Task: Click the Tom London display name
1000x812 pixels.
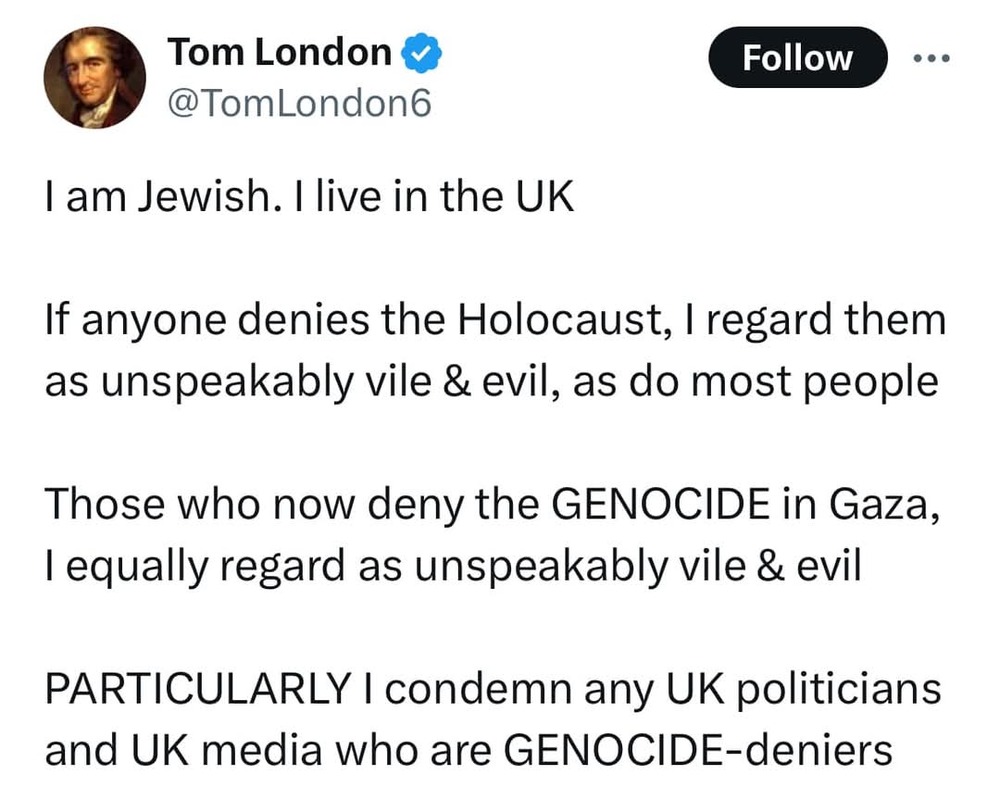Action: coord(280,54)
